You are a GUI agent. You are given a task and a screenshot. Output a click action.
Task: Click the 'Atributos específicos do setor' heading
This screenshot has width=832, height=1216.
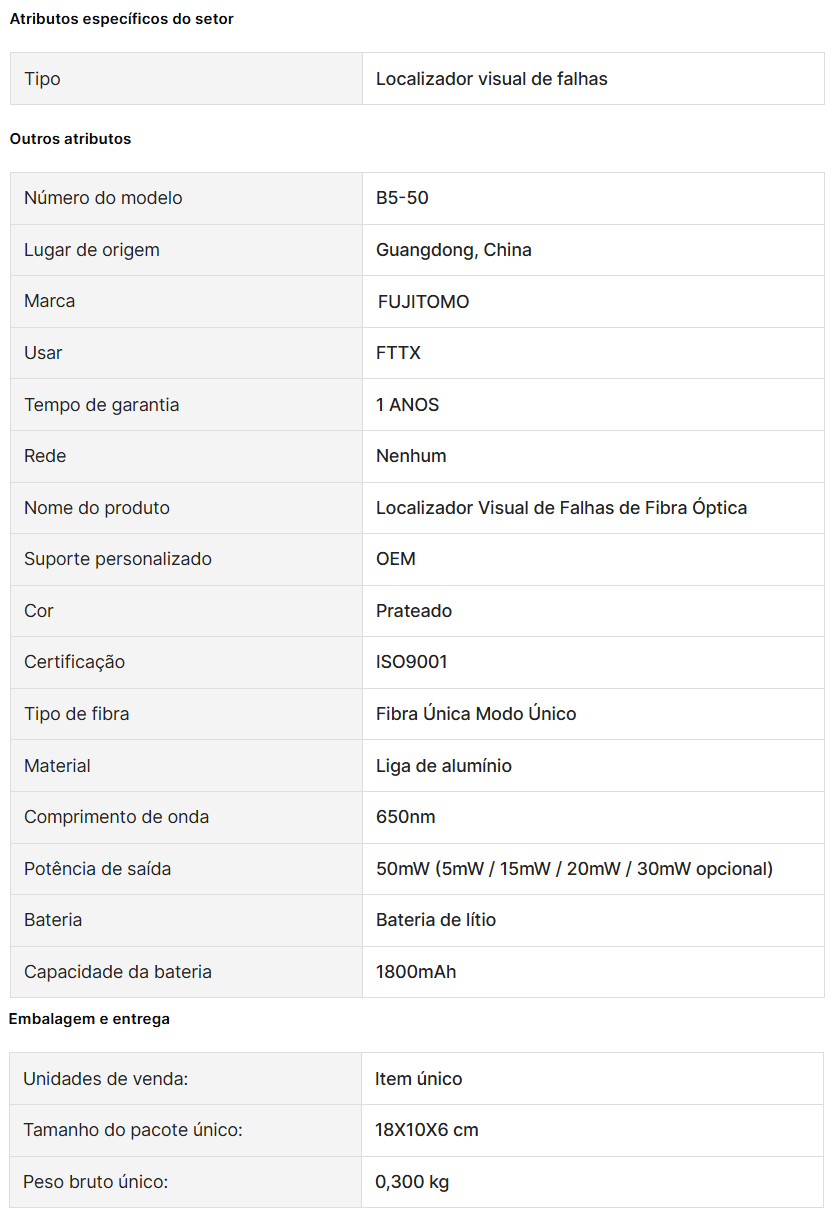point(121,19)
